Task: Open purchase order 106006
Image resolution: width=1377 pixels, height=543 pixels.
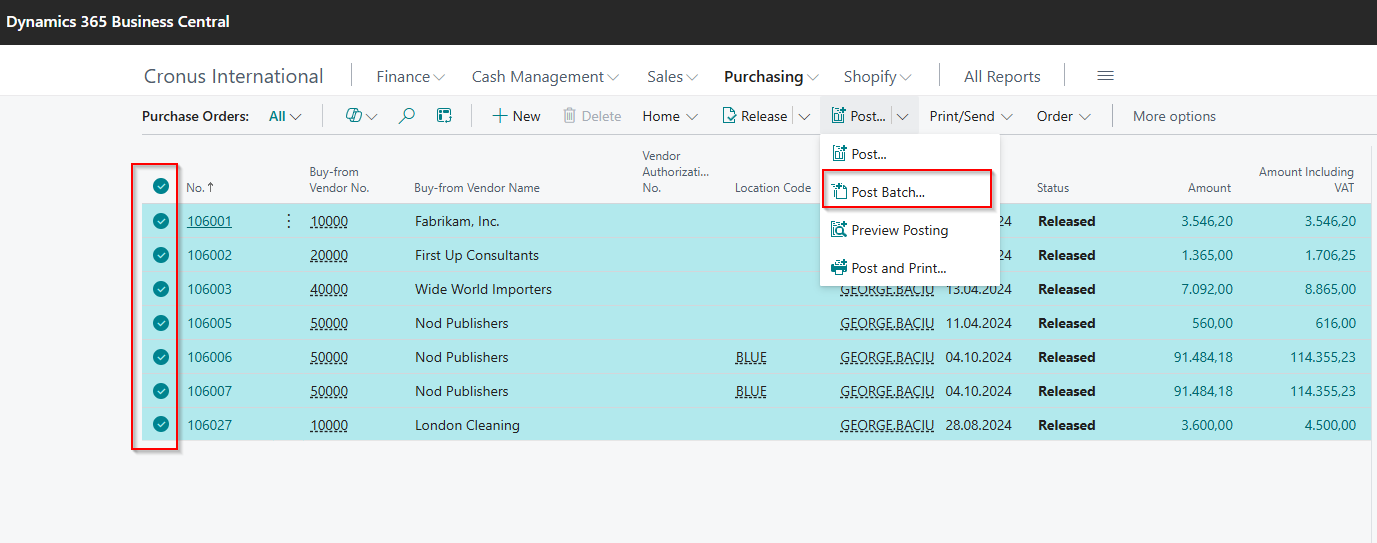Action: (x=209, y=357)
